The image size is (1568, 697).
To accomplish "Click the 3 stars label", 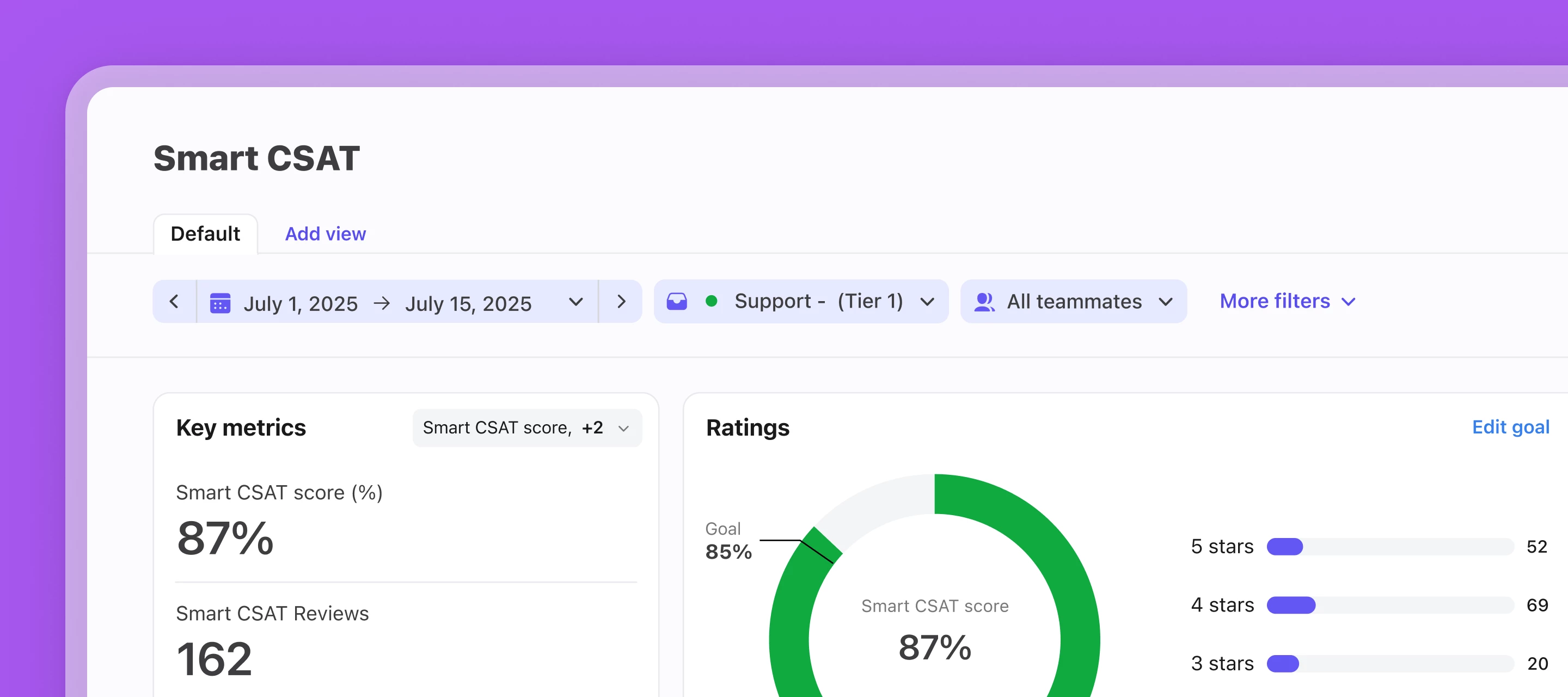I will coord(1222,664).
